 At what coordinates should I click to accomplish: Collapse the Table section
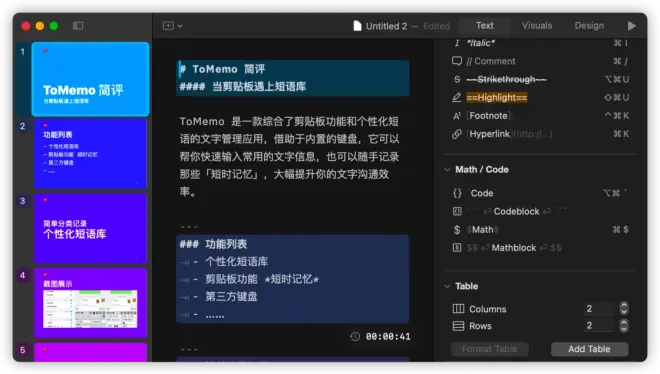[x=447, y=286]
